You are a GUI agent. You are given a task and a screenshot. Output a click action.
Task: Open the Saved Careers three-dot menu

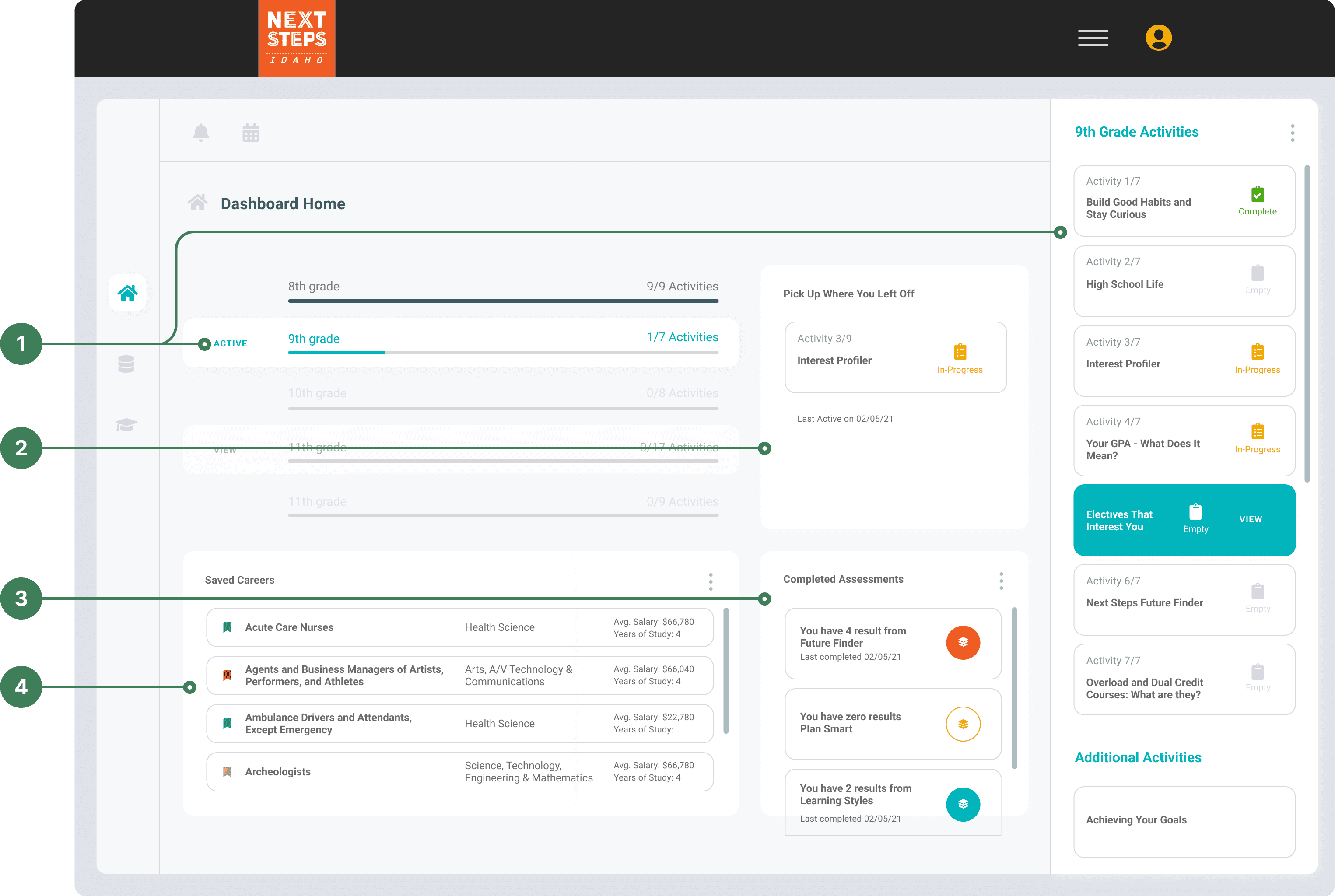710,581
